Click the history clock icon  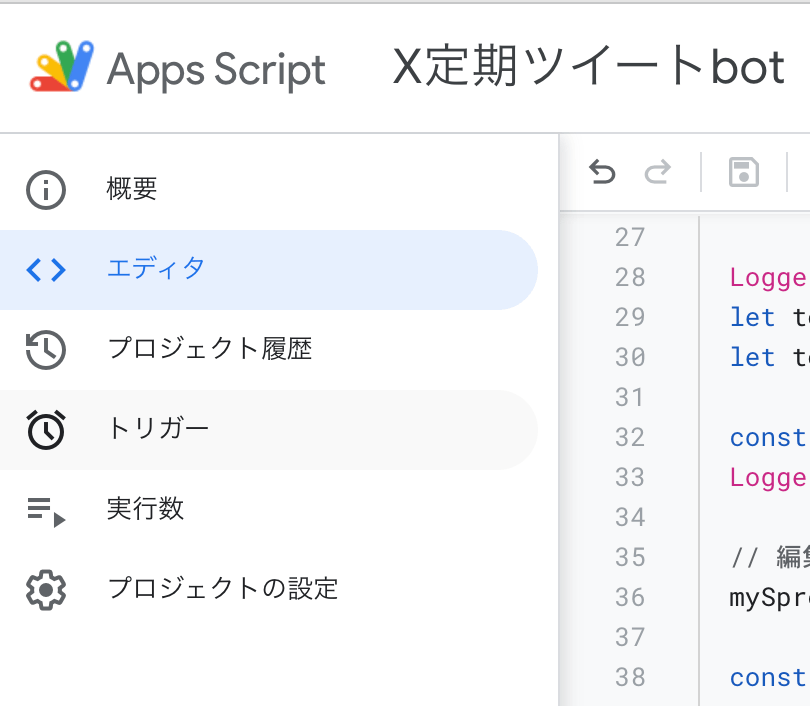tap(46, 350)
